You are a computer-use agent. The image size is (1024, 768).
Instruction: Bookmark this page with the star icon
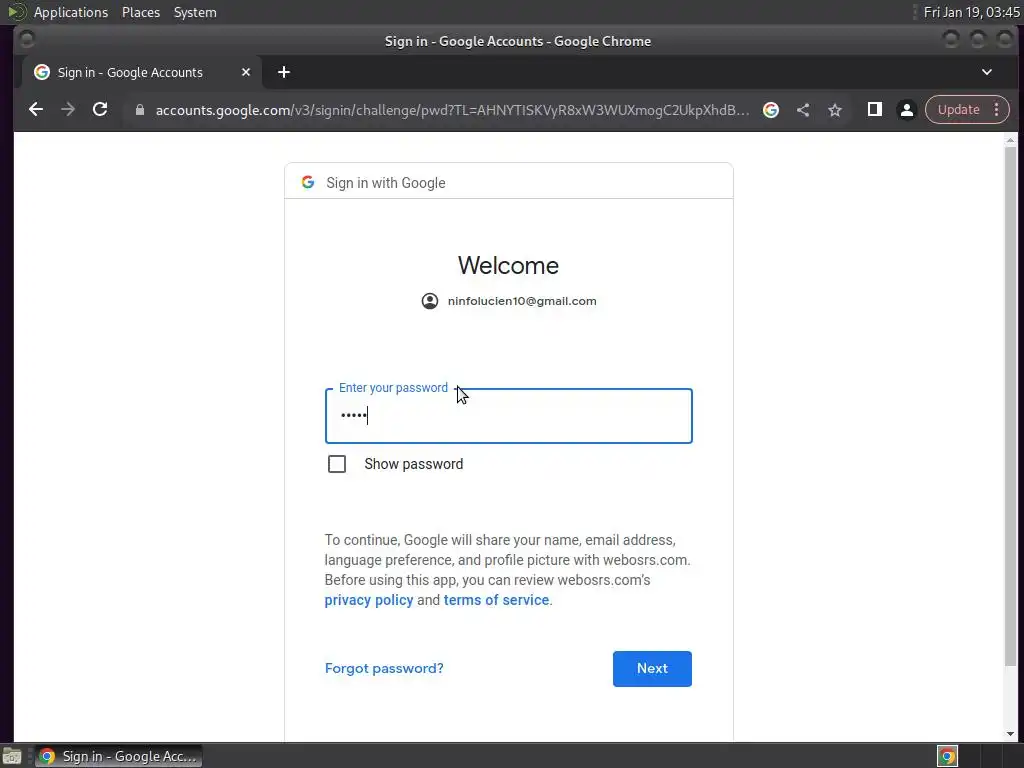click(x=835, y=110)
